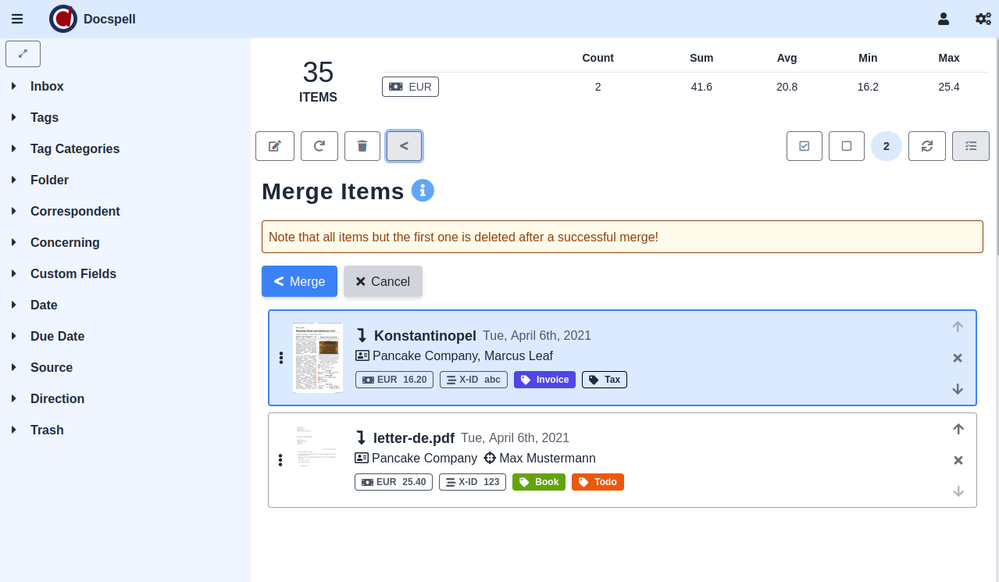Open the user profile menu
This screenshot has width=999, height=582.
pos(943,19)
